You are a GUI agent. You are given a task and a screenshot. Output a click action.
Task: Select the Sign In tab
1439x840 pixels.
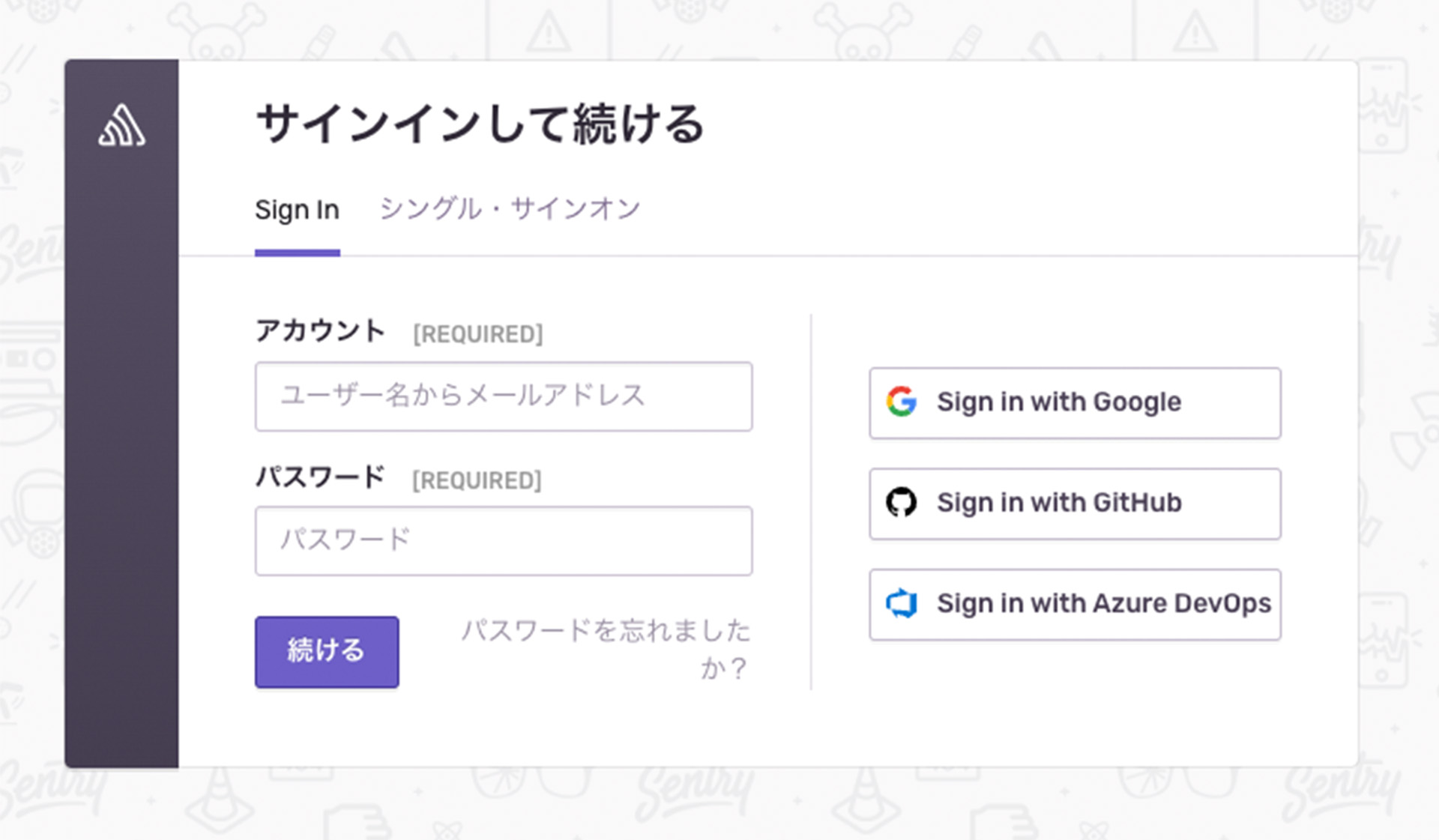297,211
